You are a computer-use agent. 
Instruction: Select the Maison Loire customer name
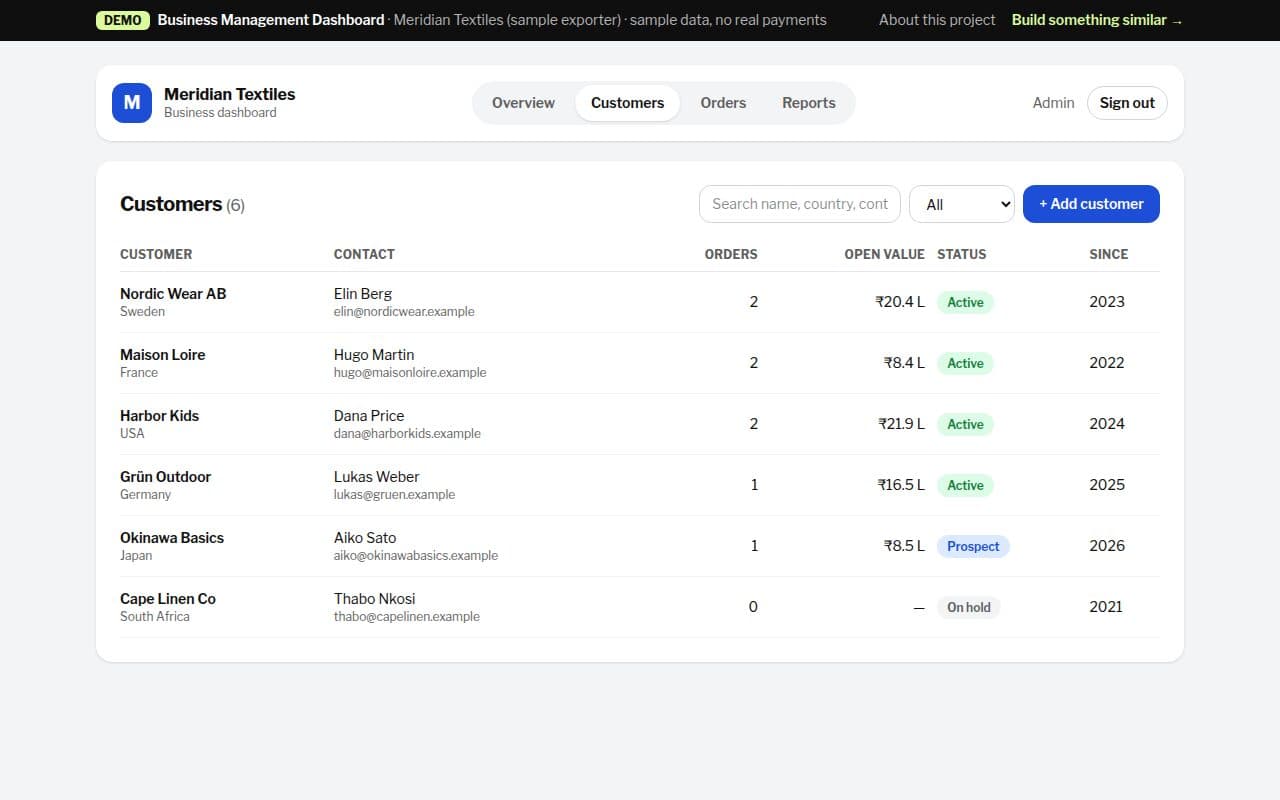click(x=162, y=355)
